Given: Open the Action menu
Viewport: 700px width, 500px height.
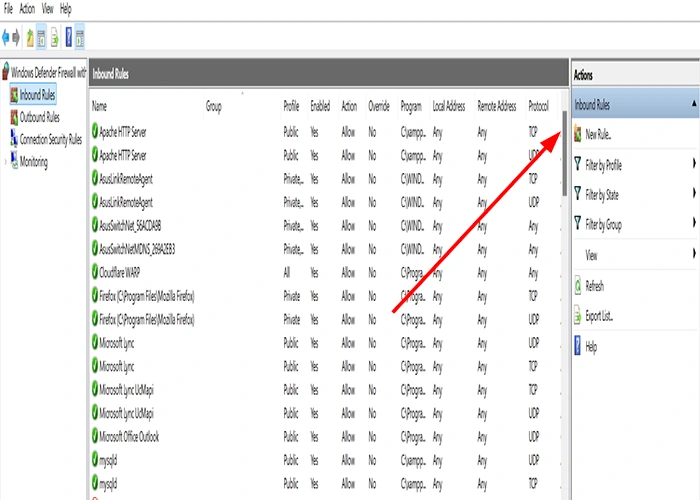Looking at the screenshot, I should [27, 8].
